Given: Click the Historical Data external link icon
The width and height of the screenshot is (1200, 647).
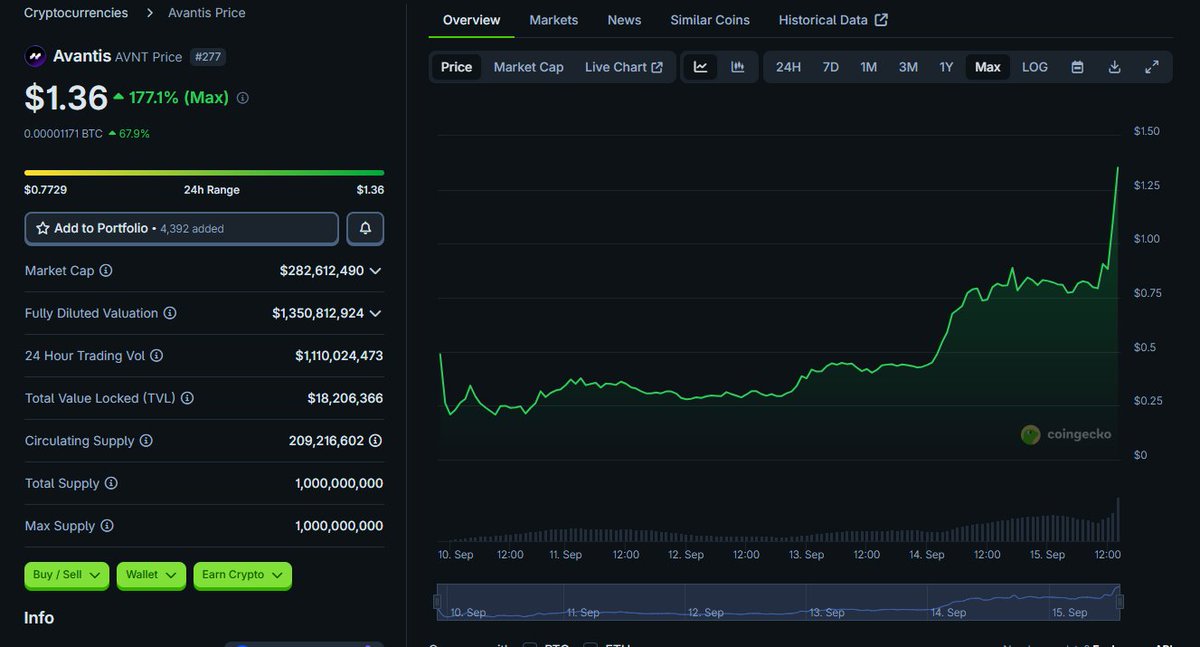Looking at the screenshot, I should pos(881,20).
